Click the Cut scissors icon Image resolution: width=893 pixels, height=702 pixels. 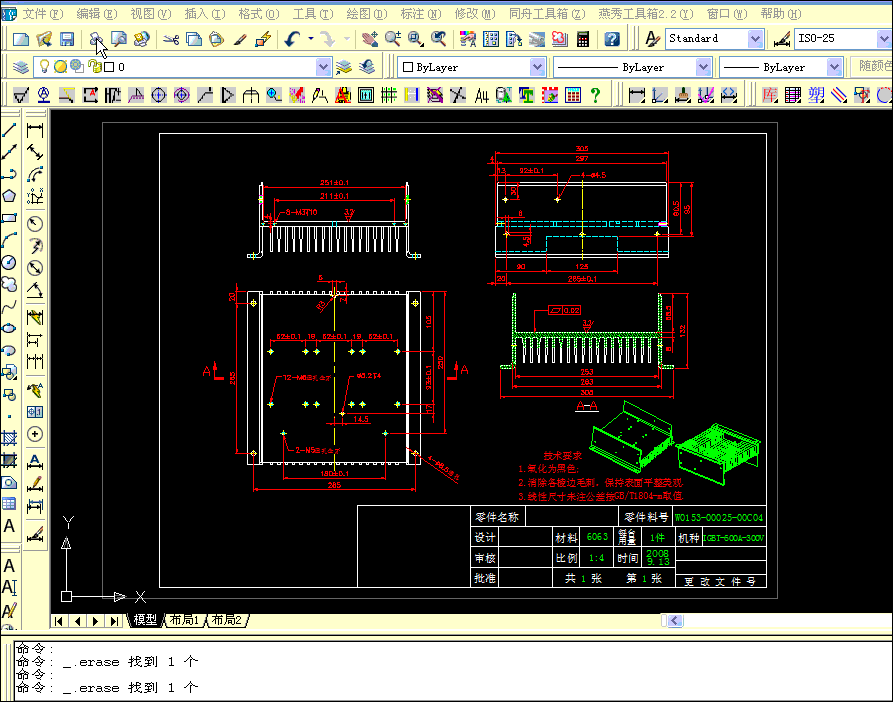click(171, 39)
